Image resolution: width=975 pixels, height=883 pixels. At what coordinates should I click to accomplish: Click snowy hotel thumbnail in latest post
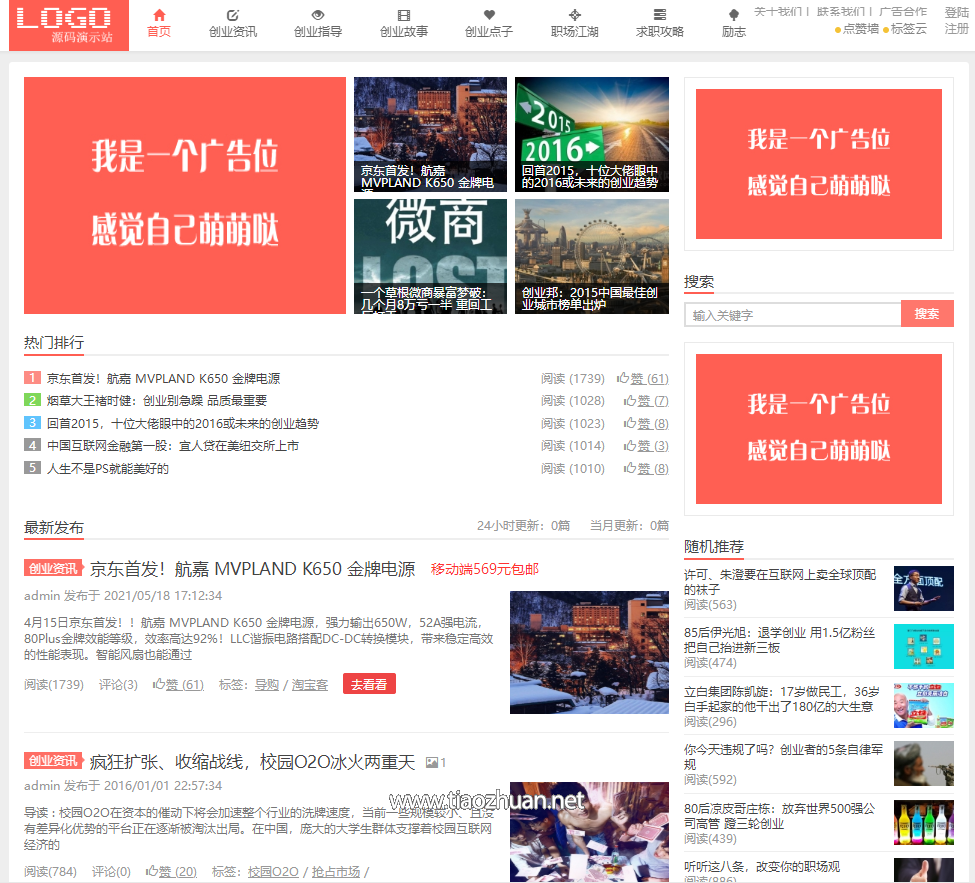(589, 652)
